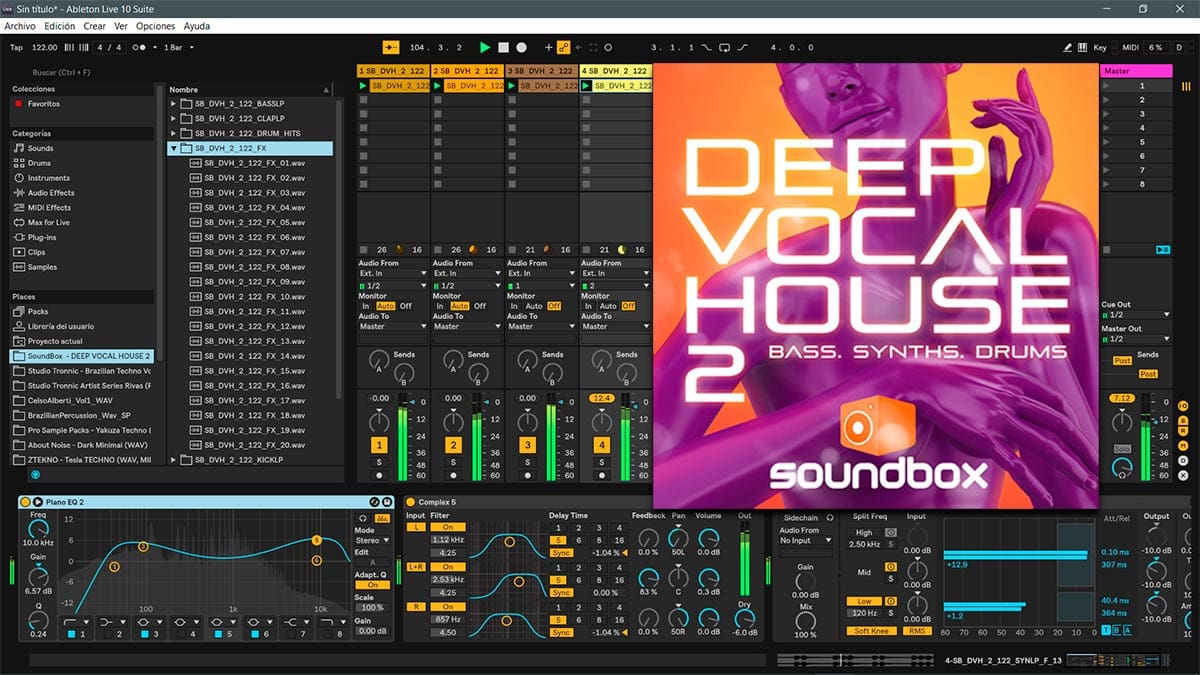Turn off Piano EQ 2 device activator
Image resolution: width=1200 pixels, height=675 pixels.
[x=25, y=501]
